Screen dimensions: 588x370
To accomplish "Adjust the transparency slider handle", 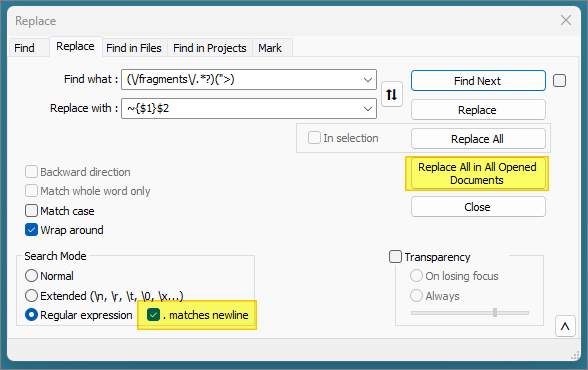I will [495, 313].
